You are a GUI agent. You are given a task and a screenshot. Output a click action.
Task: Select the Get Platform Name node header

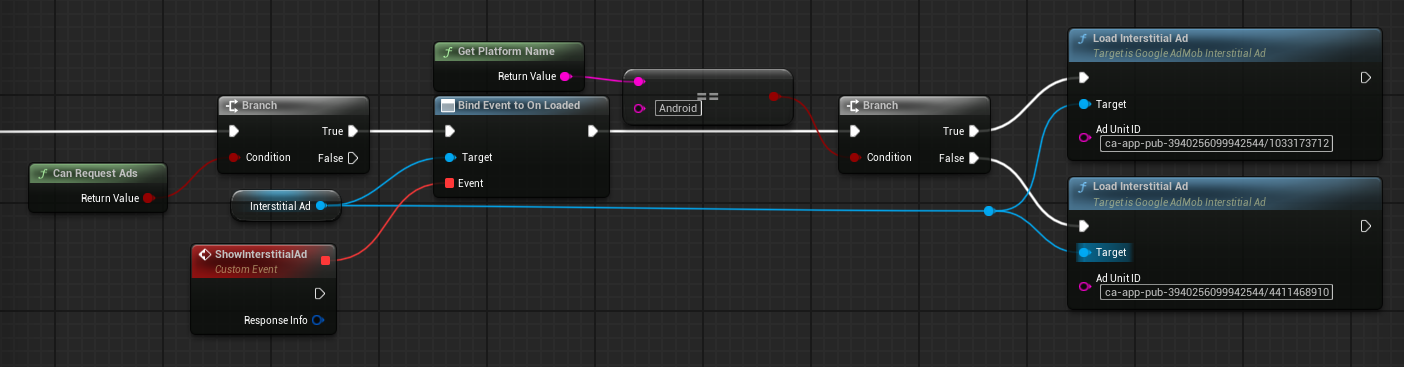point(508,51)
